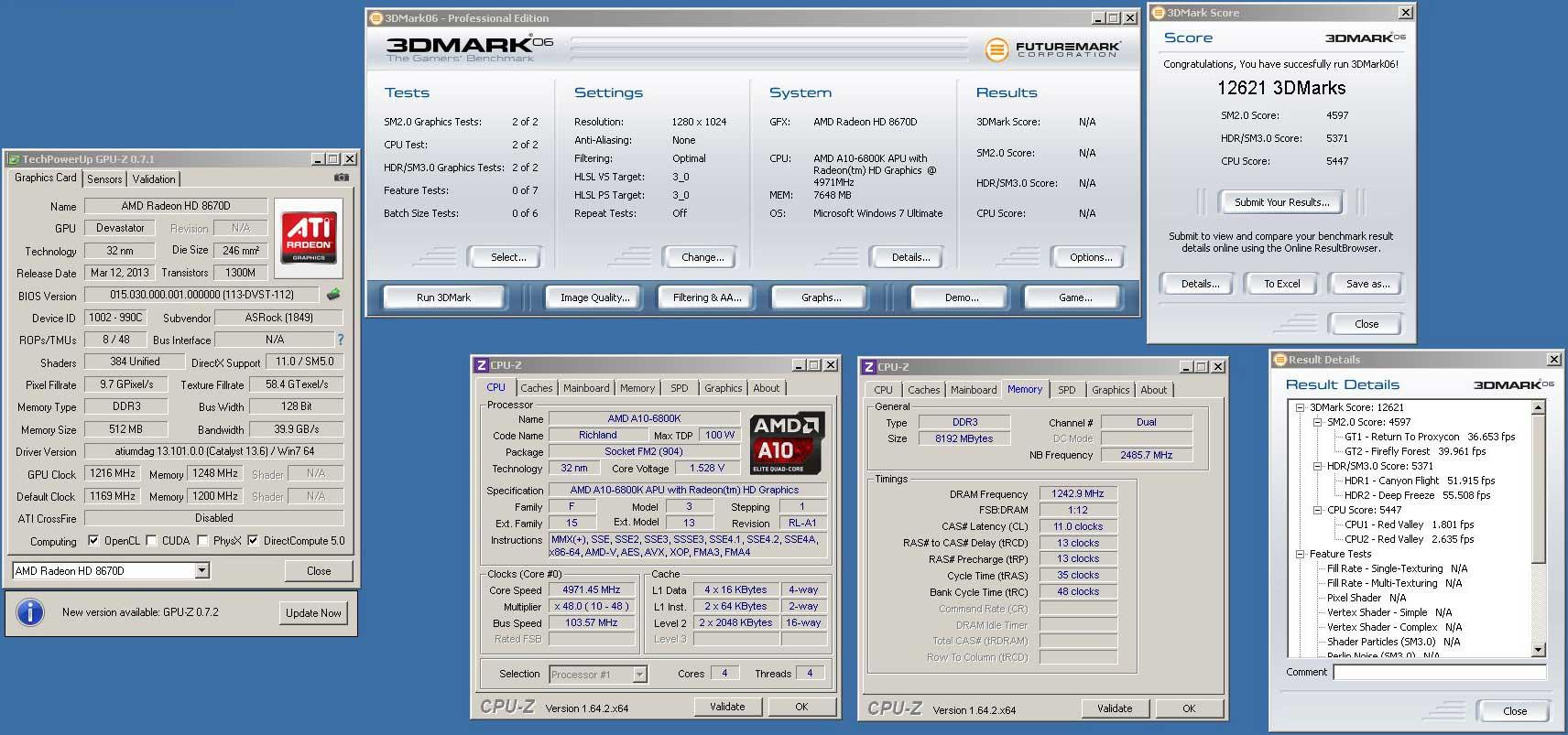Click the Game... button in 3DMark06
Image resolution: width=1568 pixels, height=735 pixels.
(x=1075, y=297)
